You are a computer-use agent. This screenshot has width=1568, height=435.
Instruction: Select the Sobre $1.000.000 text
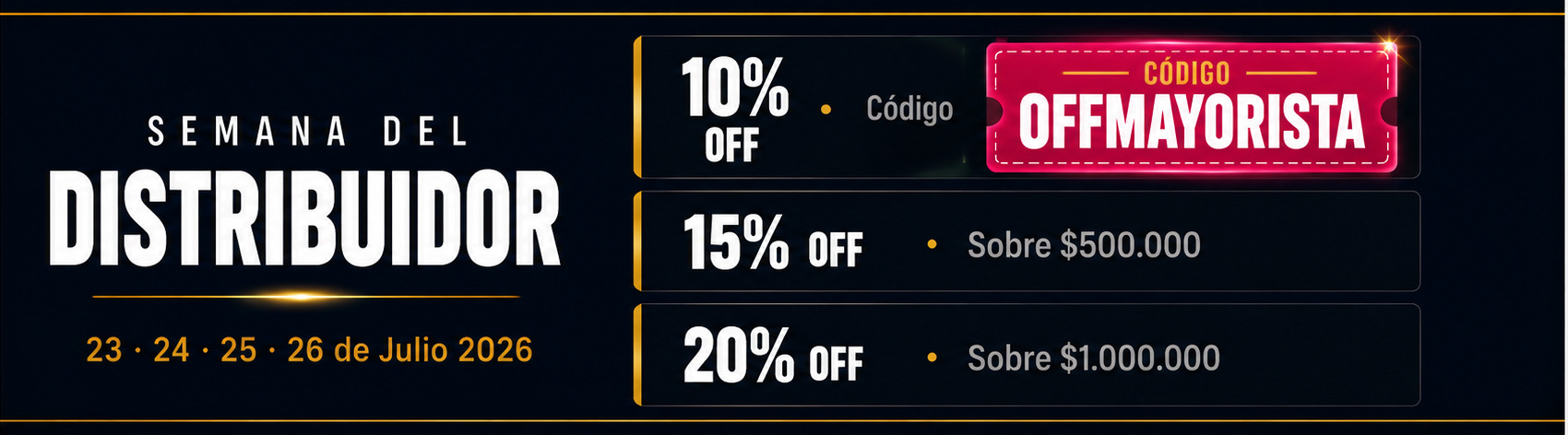point(1093,358)
